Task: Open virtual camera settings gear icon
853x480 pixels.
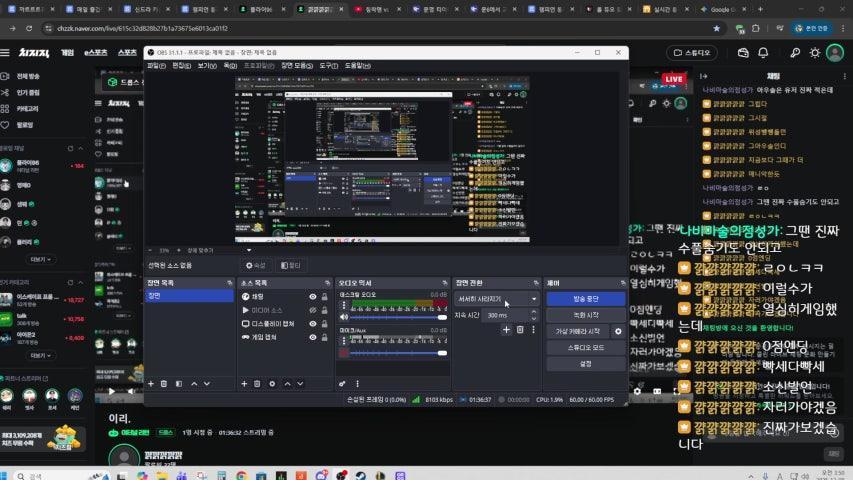Action: [x=618, y=331]
